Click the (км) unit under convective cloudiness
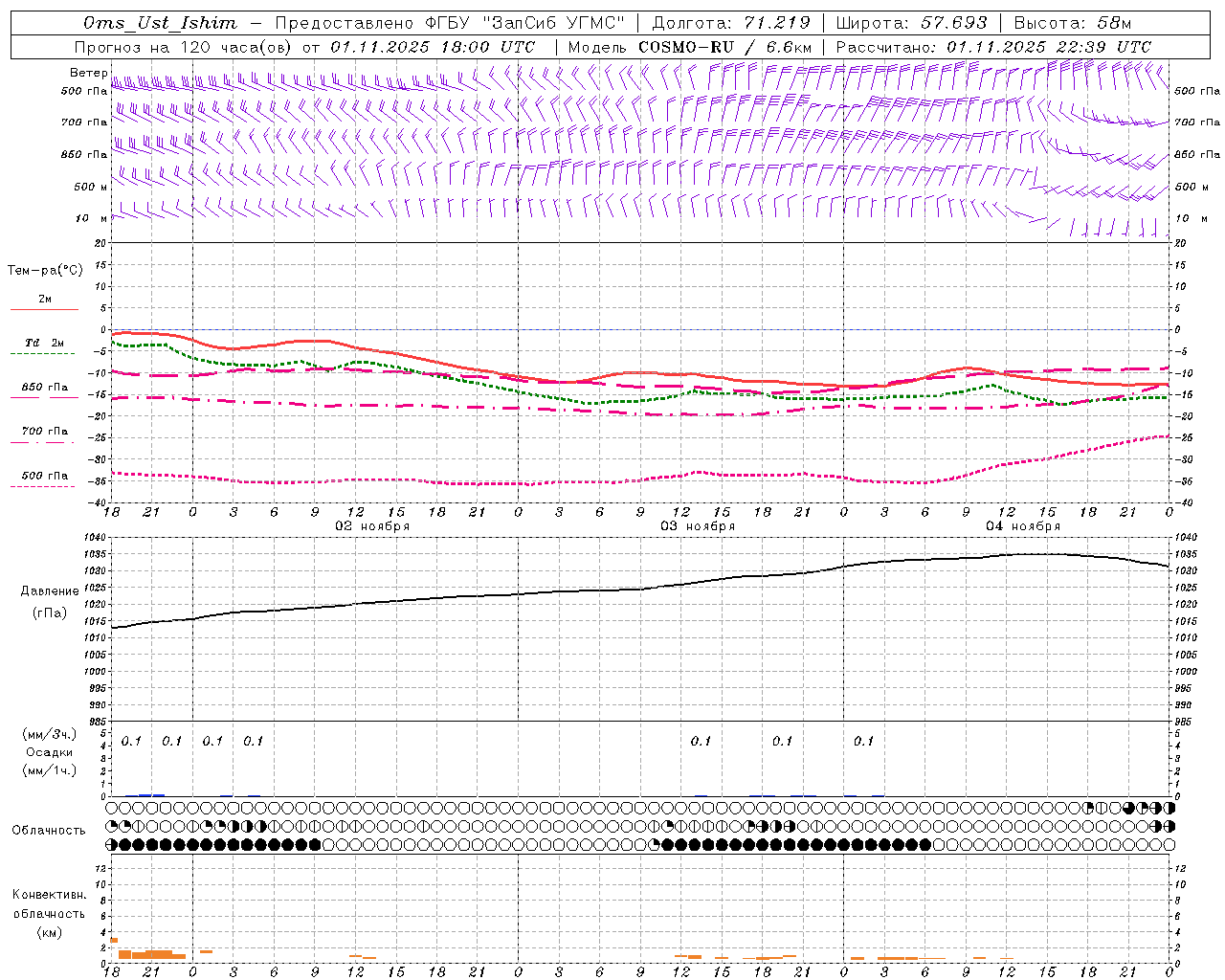 (x=49, y=932)
